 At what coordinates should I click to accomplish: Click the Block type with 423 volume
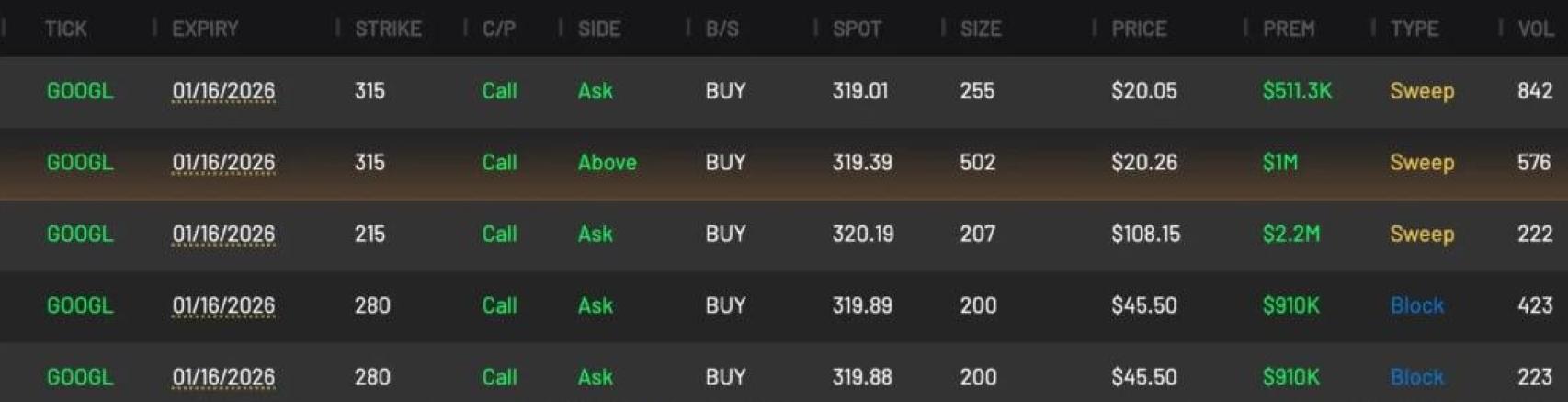point(1416,305)
